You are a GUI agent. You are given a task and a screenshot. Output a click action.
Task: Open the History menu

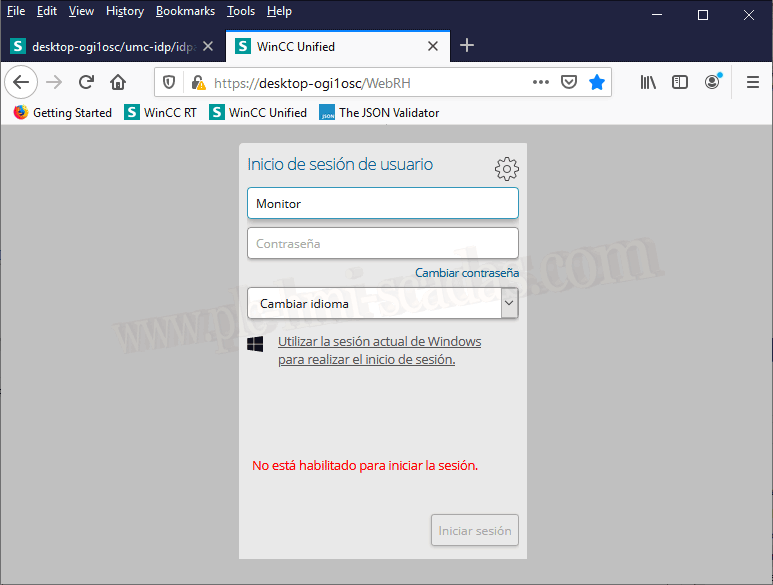(x=125, y=11)
